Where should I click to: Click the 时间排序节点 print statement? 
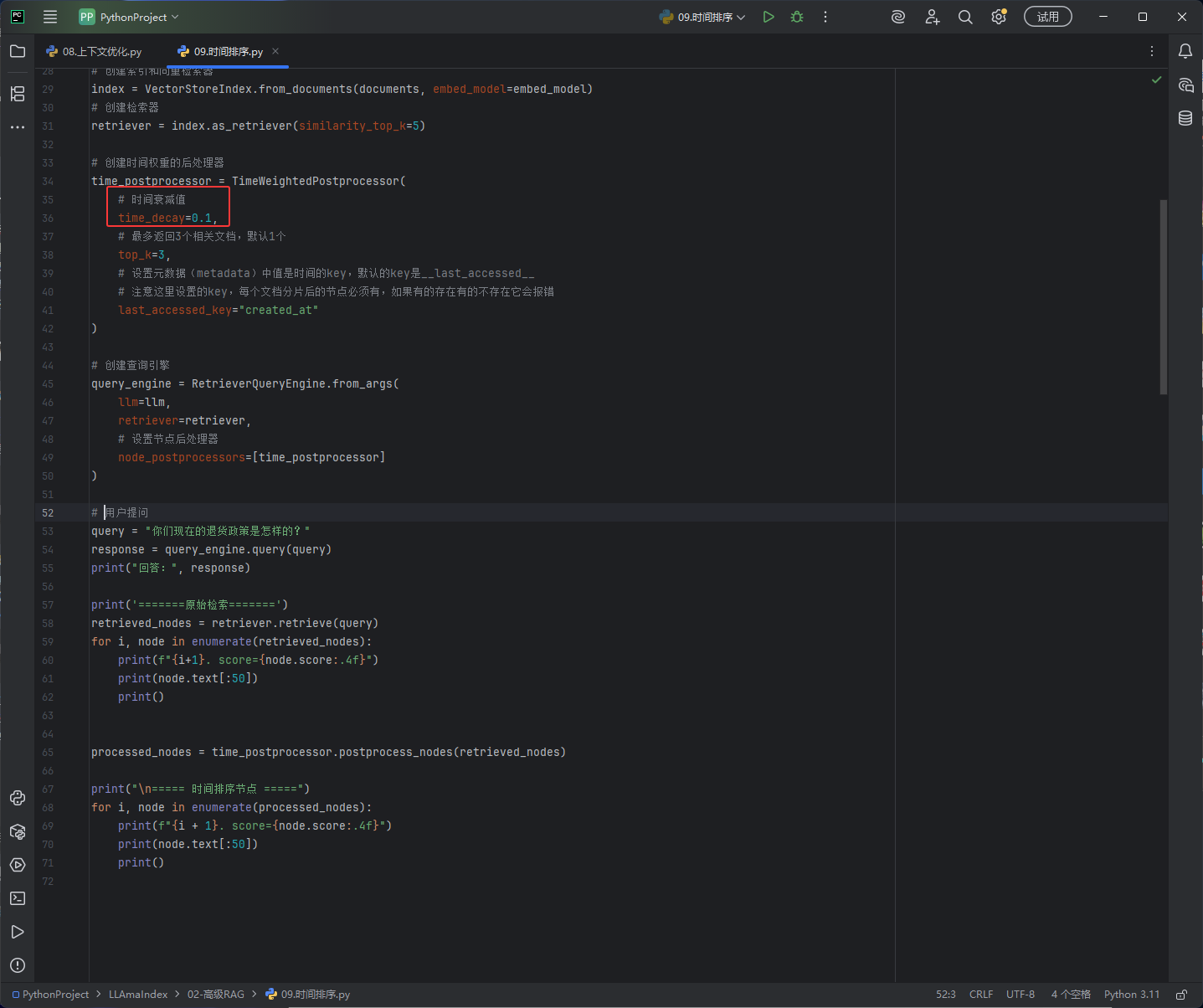tap(200, 789)
